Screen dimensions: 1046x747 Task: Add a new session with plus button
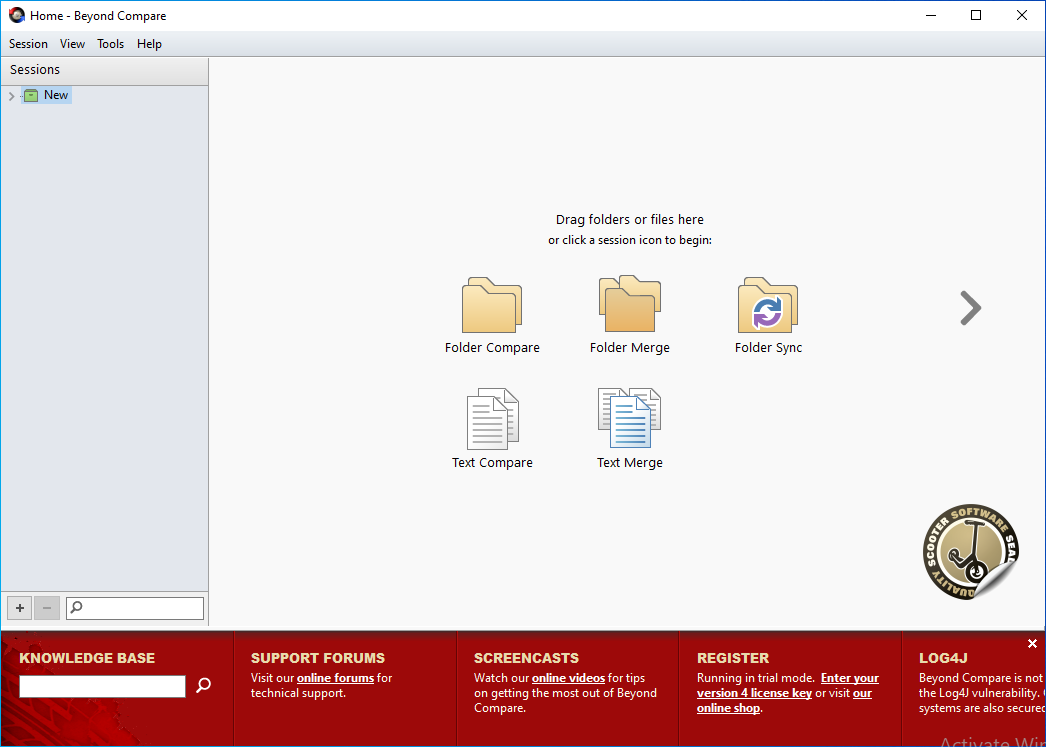(x=19, y=608)
